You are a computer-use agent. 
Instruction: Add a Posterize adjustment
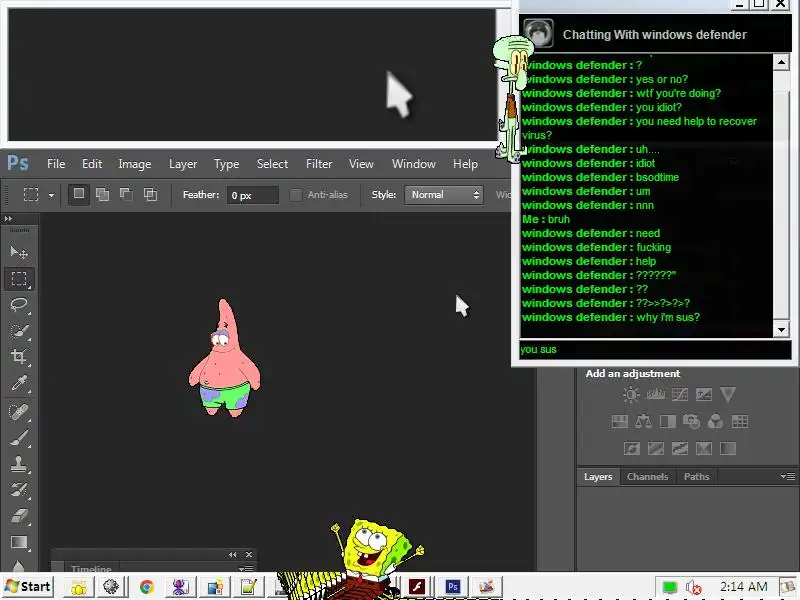tap(656, 448)
